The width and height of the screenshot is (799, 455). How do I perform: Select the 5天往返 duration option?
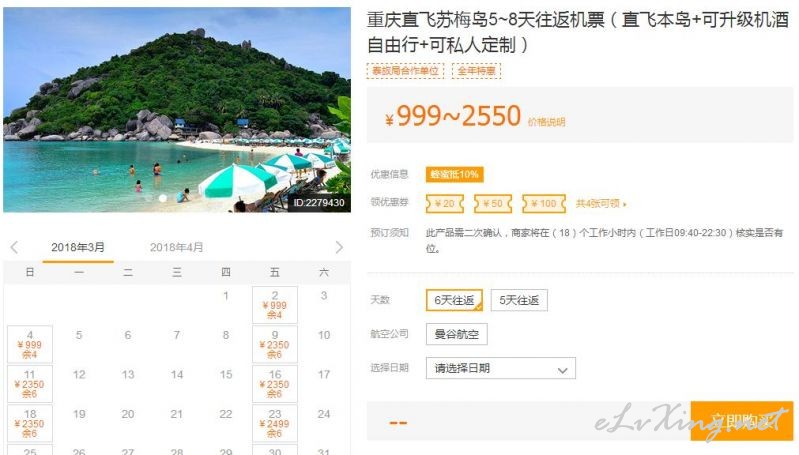519,300
